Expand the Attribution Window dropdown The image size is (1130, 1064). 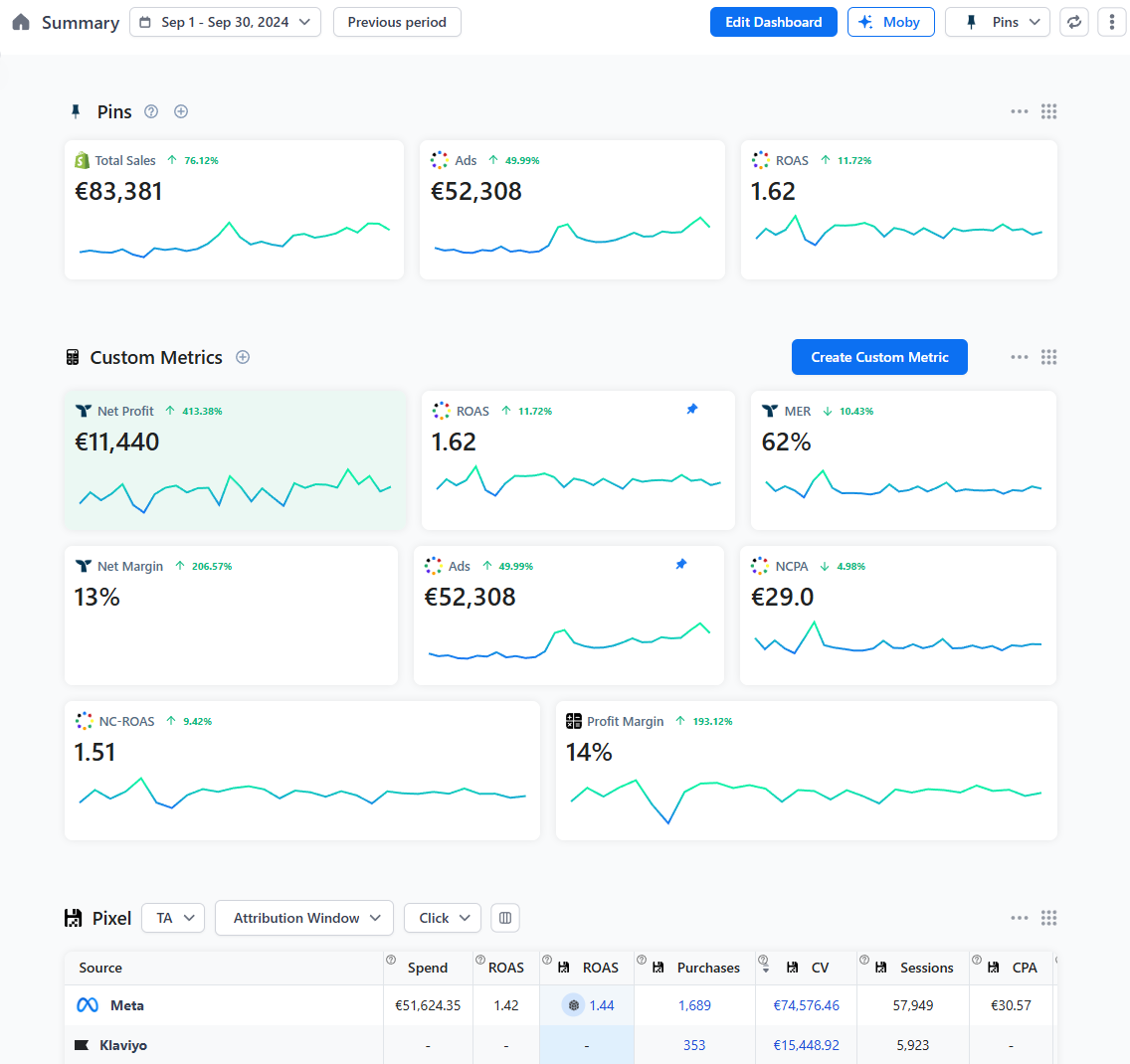pos(304,918)
